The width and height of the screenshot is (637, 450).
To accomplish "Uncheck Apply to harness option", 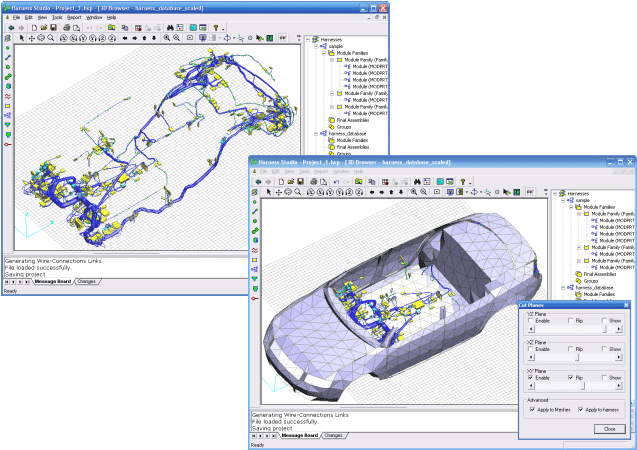I will click(x=581, y=409).
